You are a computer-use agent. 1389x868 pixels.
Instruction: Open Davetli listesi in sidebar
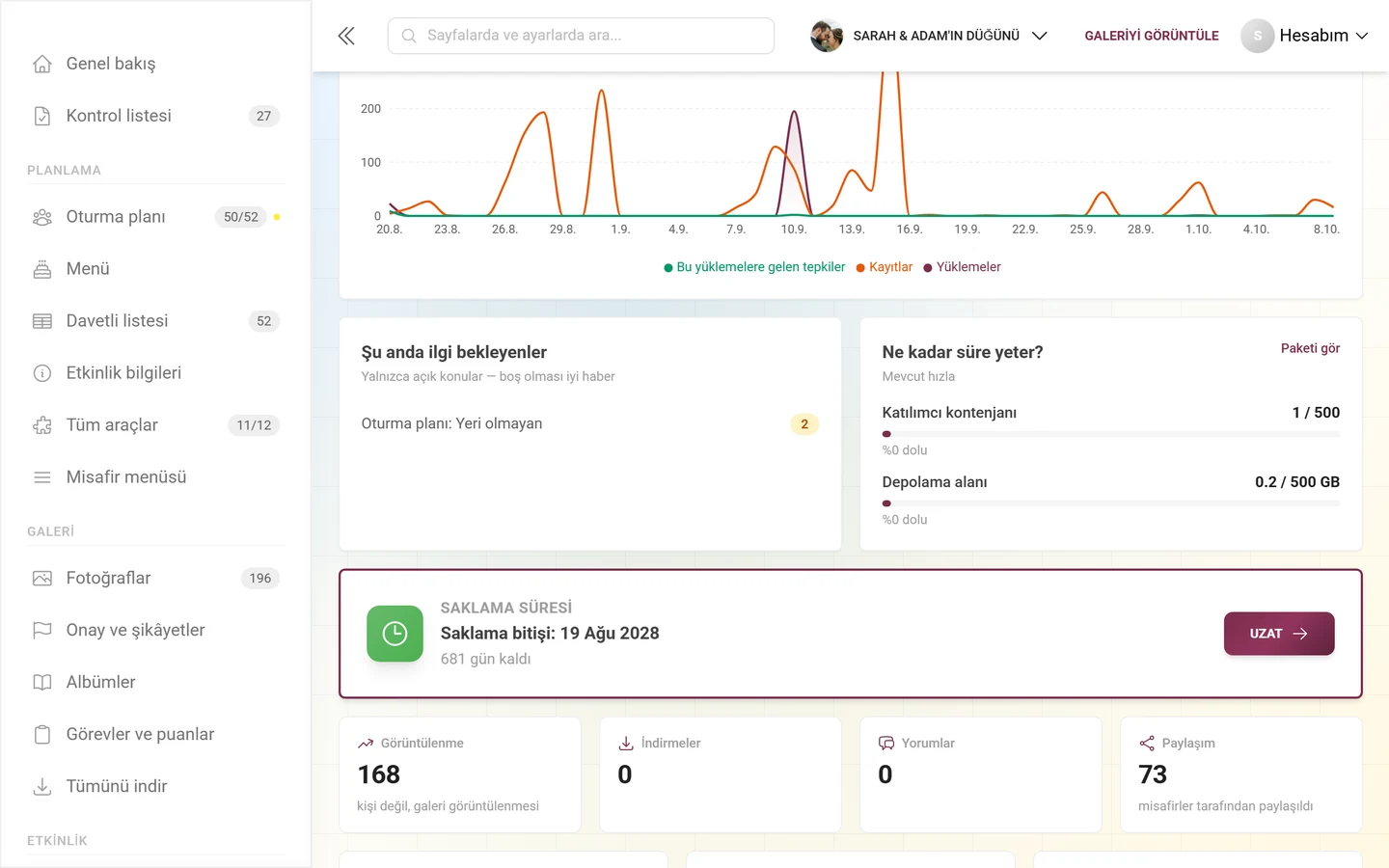pyautogui.click(x=156, y=321)
